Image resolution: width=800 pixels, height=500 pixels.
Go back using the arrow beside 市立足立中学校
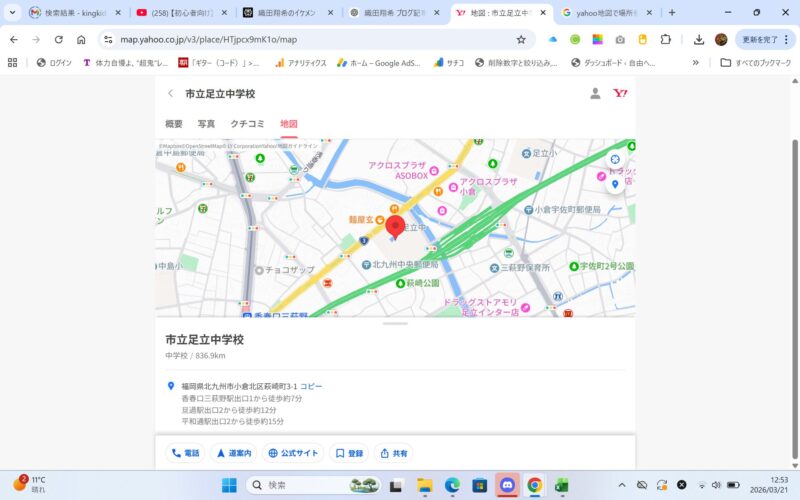click(x=170, y=93)
